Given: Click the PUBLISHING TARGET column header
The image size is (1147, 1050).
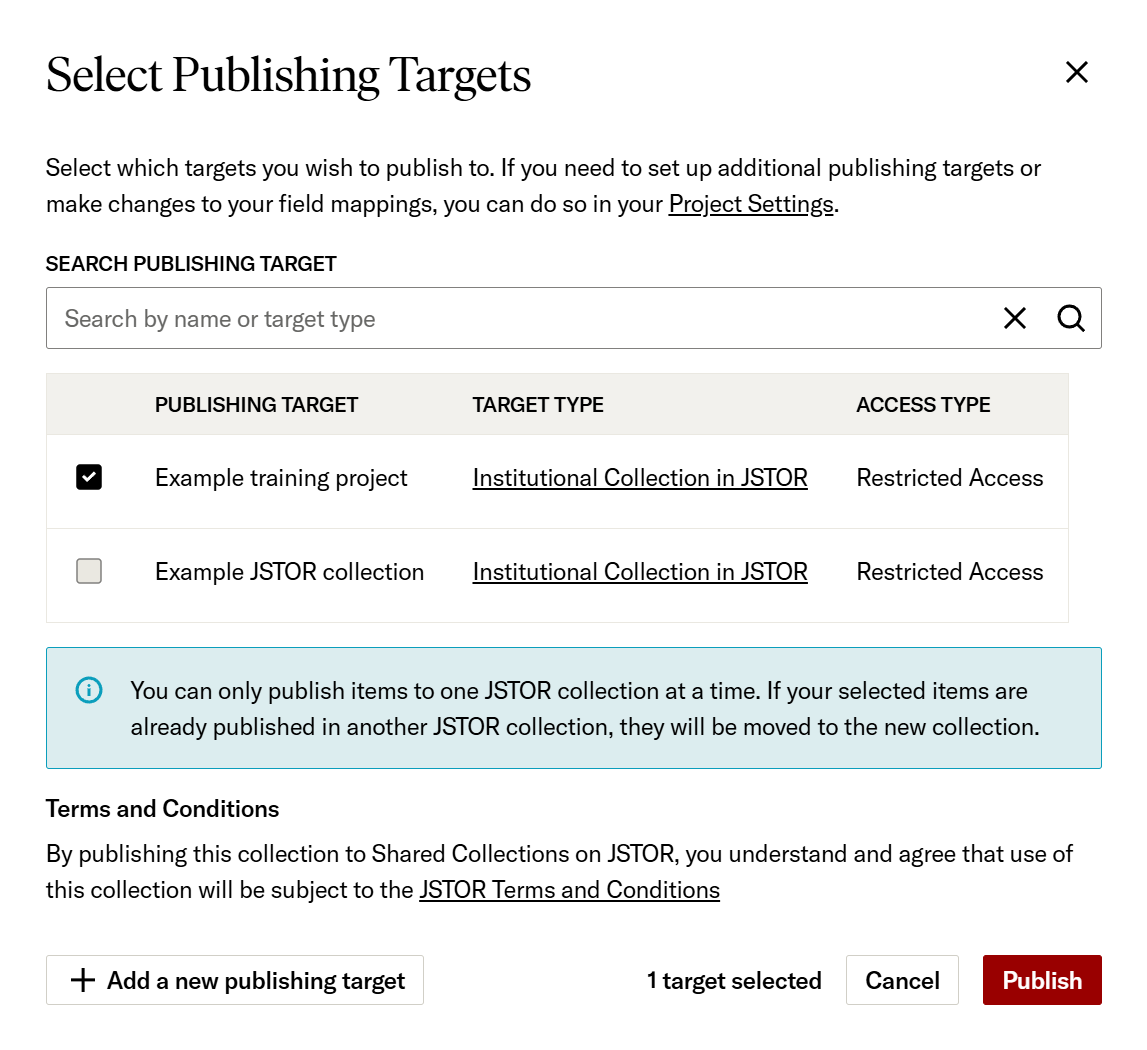Looking at the screenshot, I should 257,405.
